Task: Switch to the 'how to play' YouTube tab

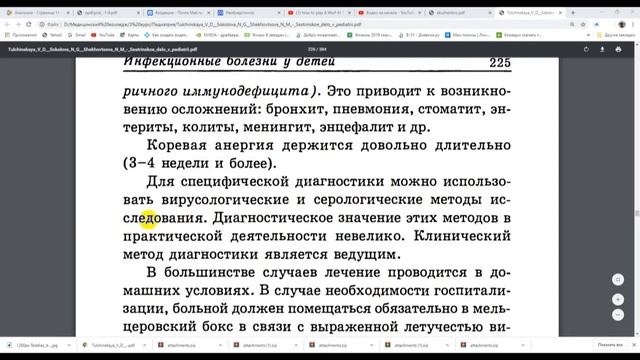Action: point(319,13)
